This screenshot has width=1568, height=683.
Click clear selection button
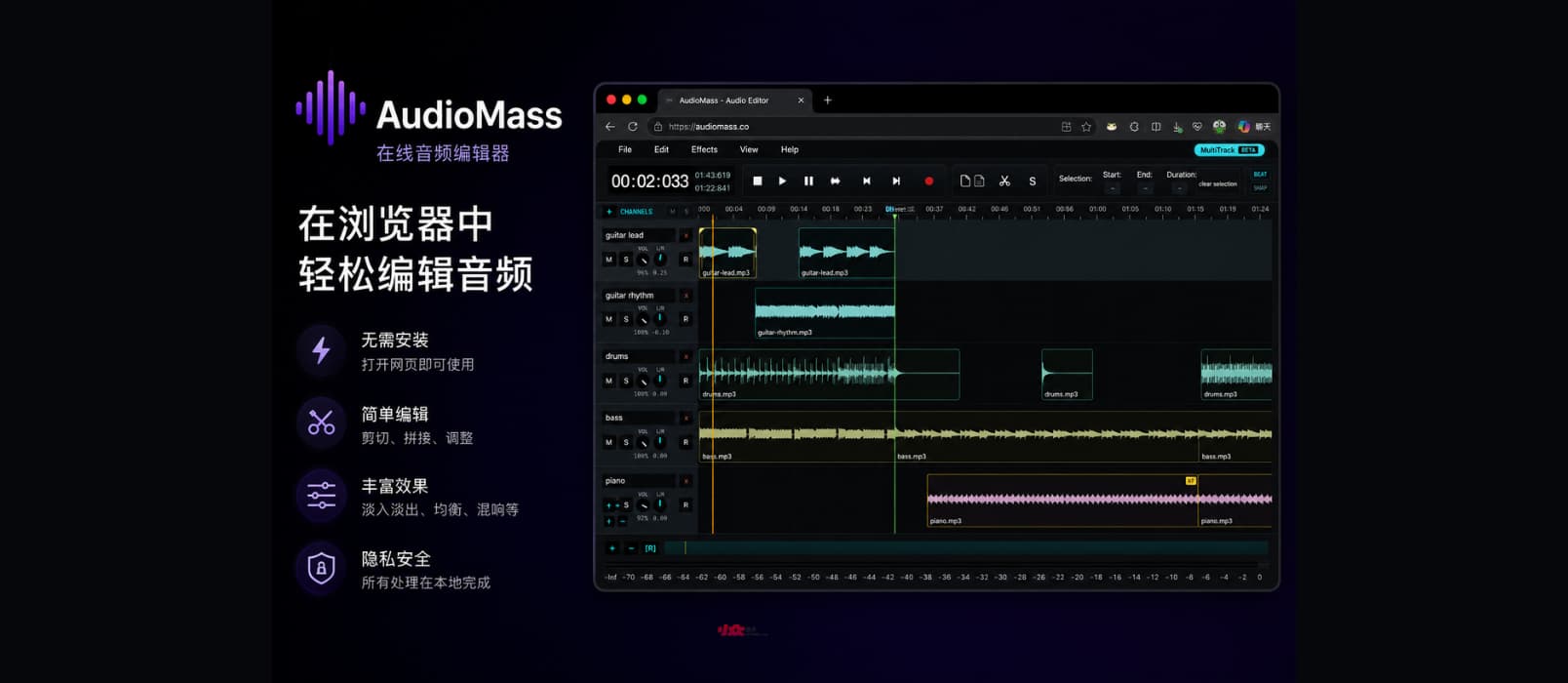pos(1218,183)
